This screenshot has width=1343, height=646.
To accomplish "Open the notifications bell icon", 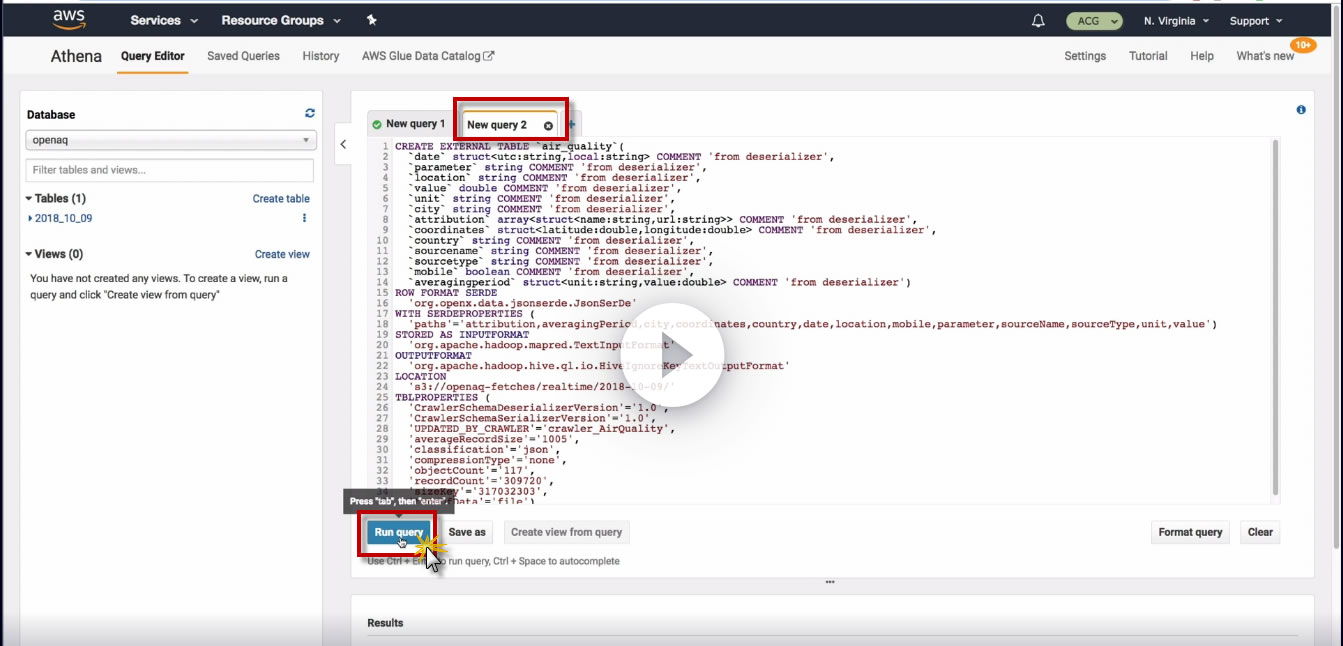I will 1038,20.
